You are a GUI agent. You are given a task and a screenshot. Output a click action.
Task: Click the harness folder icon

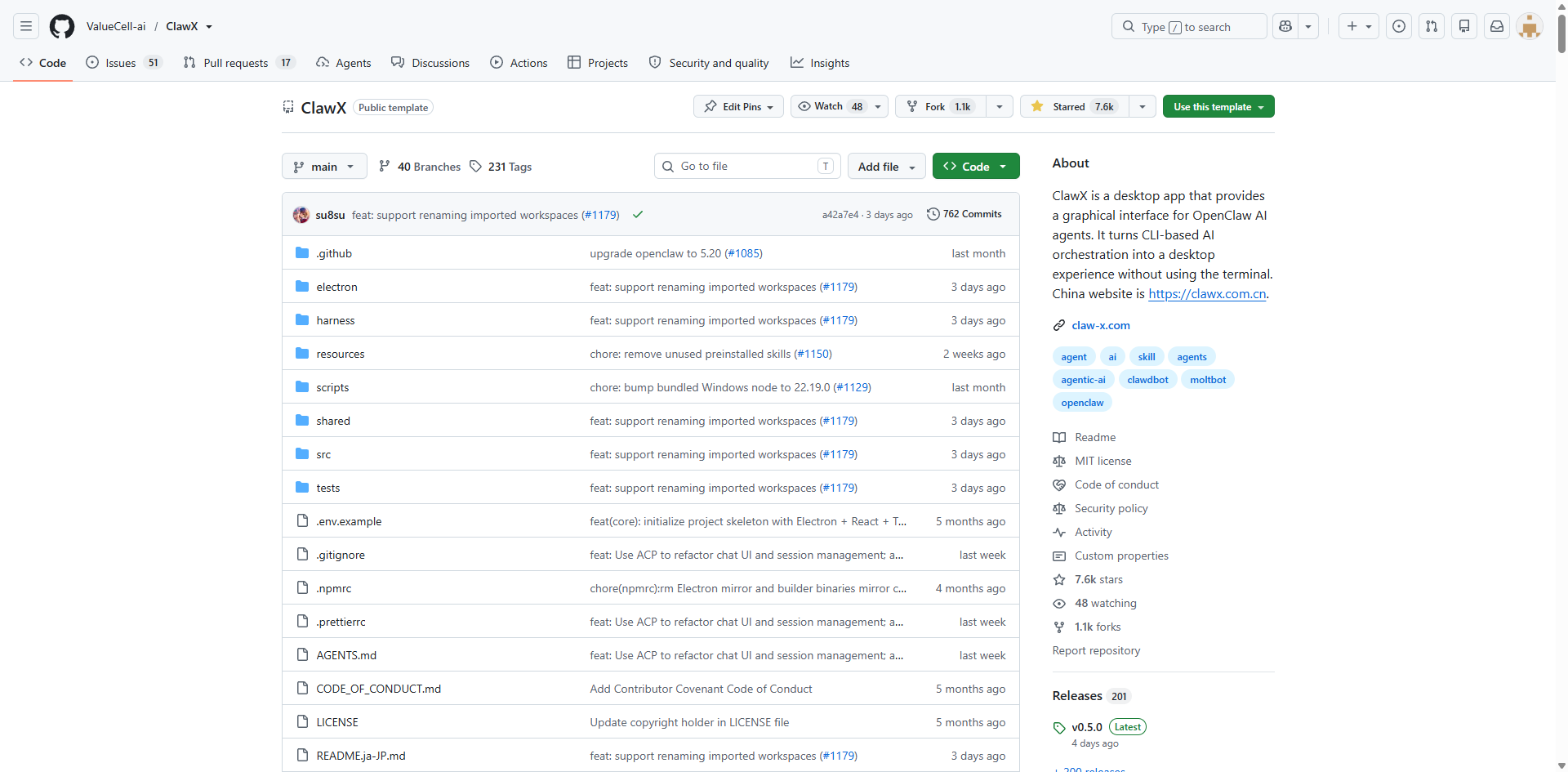pos(302,320)
